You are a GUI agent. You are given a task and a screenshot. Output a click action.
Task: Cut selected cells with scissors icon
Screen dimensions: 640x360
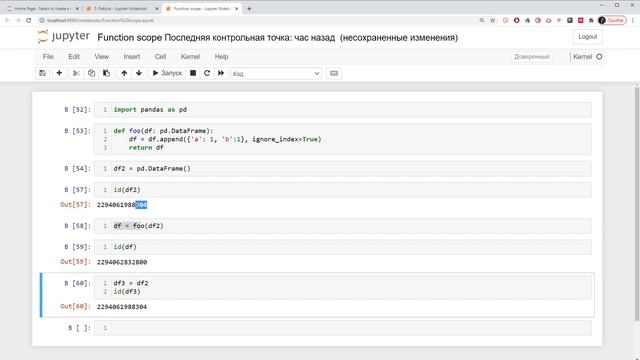76,73
